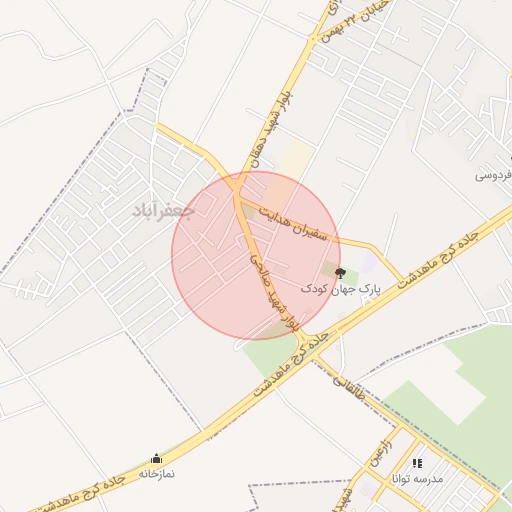Select the نمازخانه place name label
Image resolution: width=512 pixels, height=512 pixels.
[156, 473]
